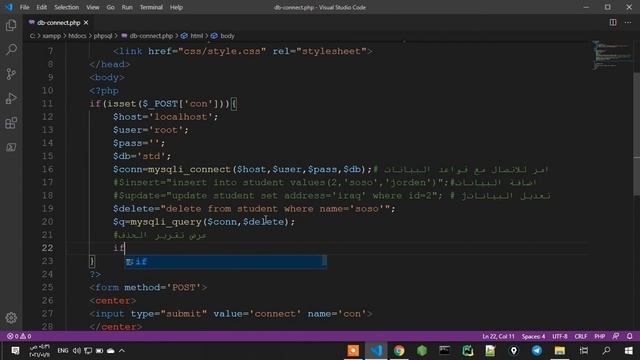Click the PHP language mode status item
The width and height of the screenshot is (640, 360).
(x=600, y=336)
